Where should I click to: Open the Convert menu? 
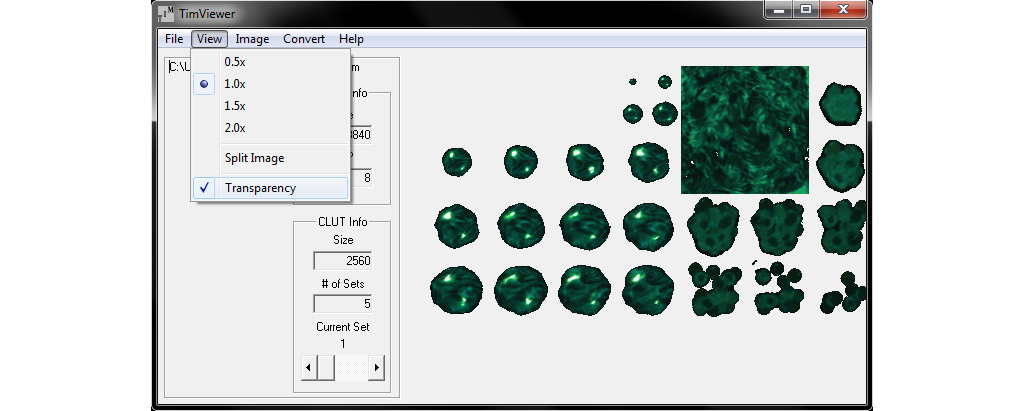[304, 39]
